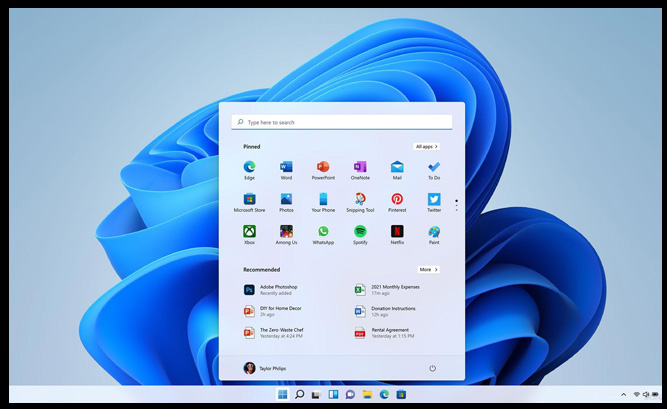Open the Photos app
Screen dimensions: 667x409
pos(286,203)
